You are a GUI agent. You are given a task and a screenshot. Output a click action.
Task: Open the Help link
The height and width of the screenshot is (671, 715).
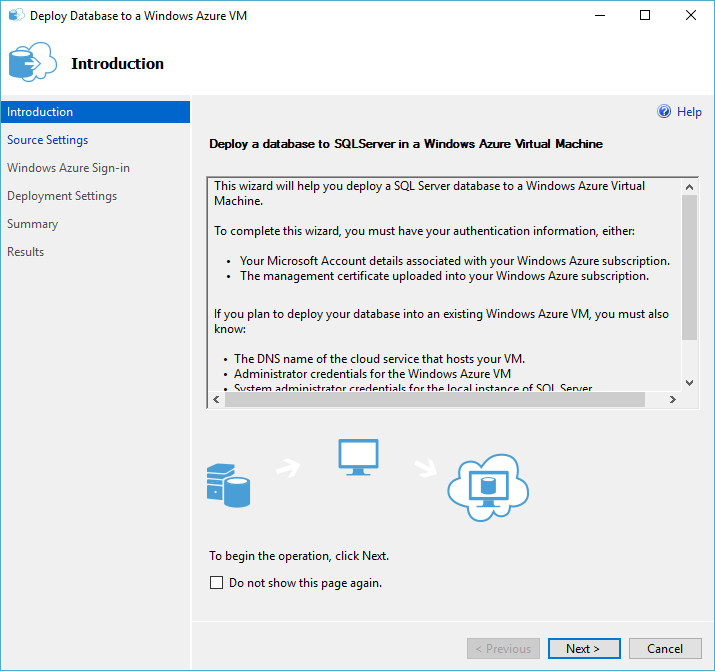[x=689, y=112]
